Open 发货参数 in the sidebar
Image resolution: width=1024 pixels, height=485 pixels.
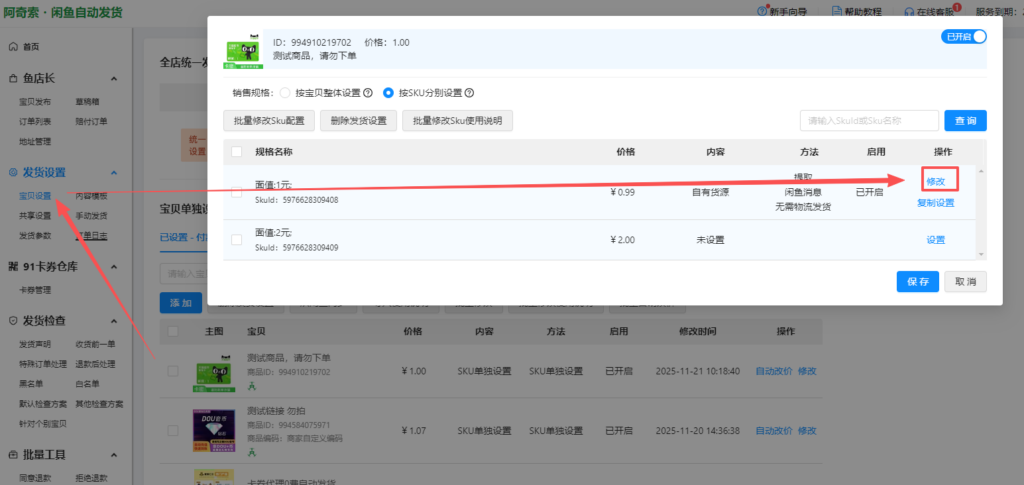click(35, 235)
